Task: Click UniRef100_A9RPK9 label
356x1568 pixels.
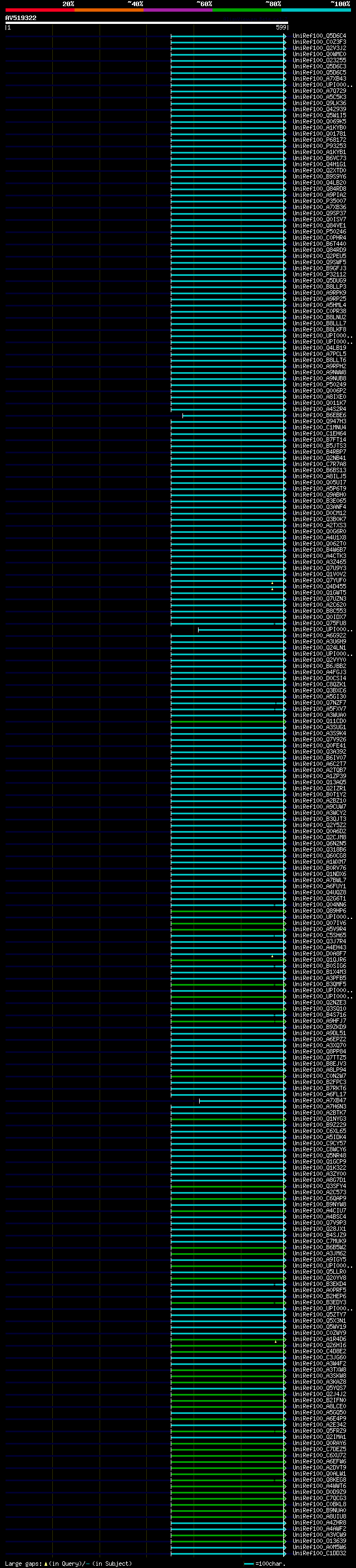Action: [319, 293]
